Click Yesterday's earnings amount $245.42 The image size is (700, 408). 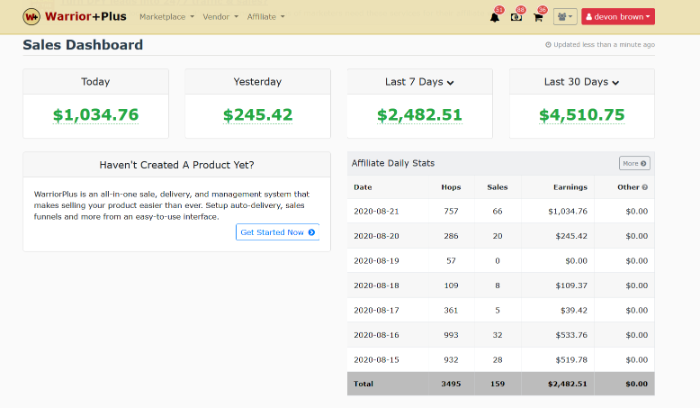point(258,115)
